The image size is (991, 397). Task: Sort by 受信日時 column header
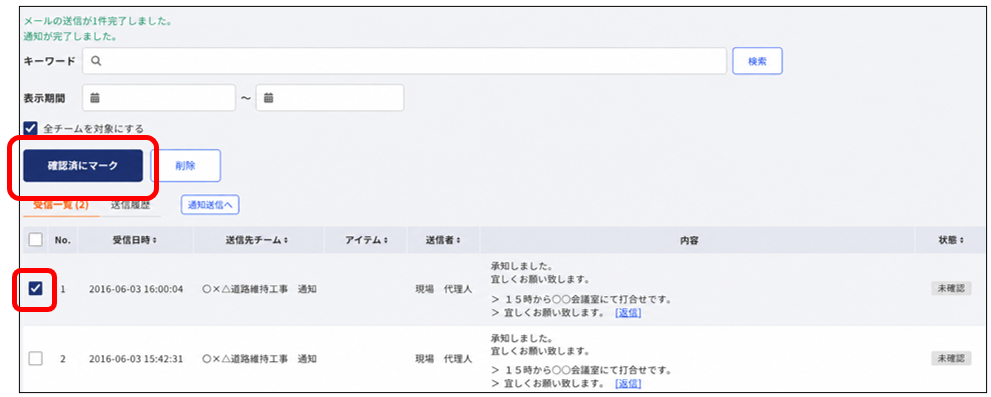pos(135,240)
